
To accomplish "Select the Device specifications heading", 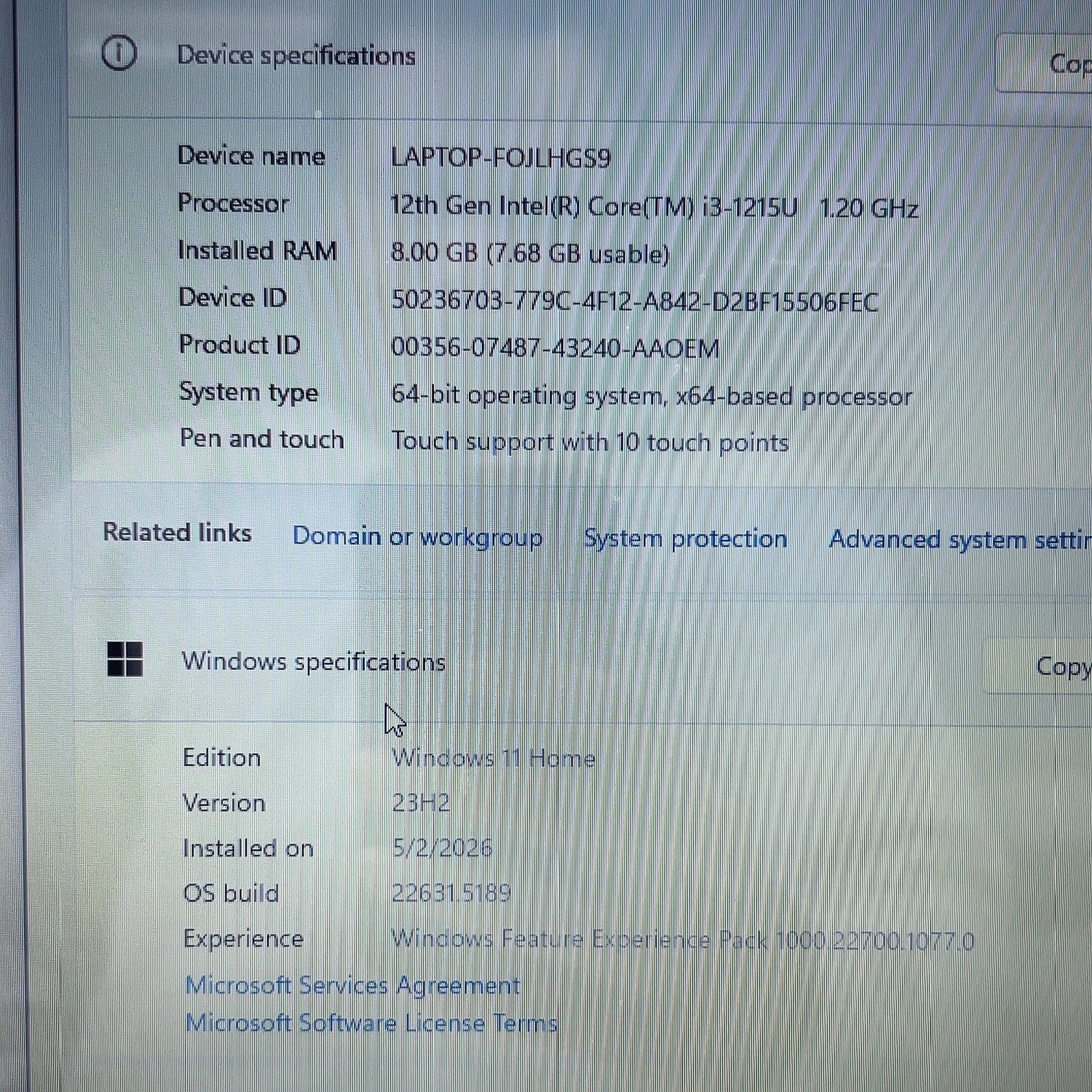I will coord(296,56).
